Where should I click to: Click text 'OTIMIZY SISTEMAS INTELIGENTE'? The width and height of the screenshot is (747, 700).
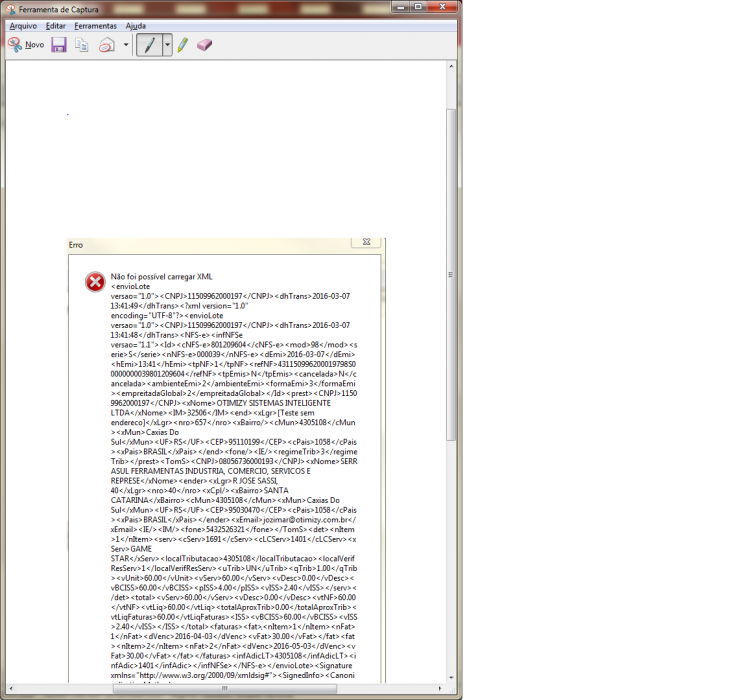[x=273, y=403]
